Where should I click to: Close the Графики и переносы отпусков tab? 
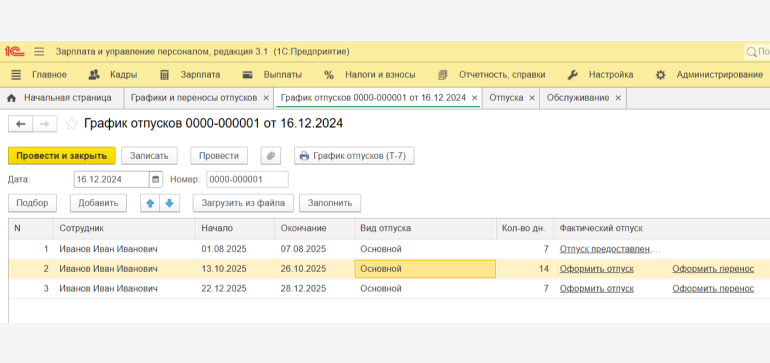point(266,98)
